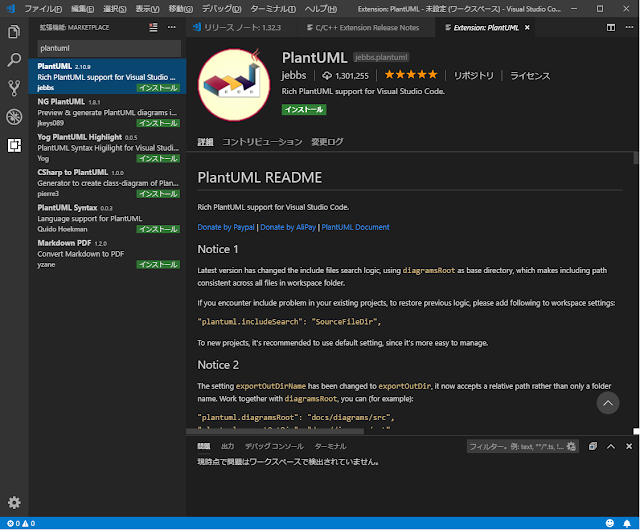Close the Extension: PlantUML tab
Screen dimensions: 640x530
coord(527,27)
